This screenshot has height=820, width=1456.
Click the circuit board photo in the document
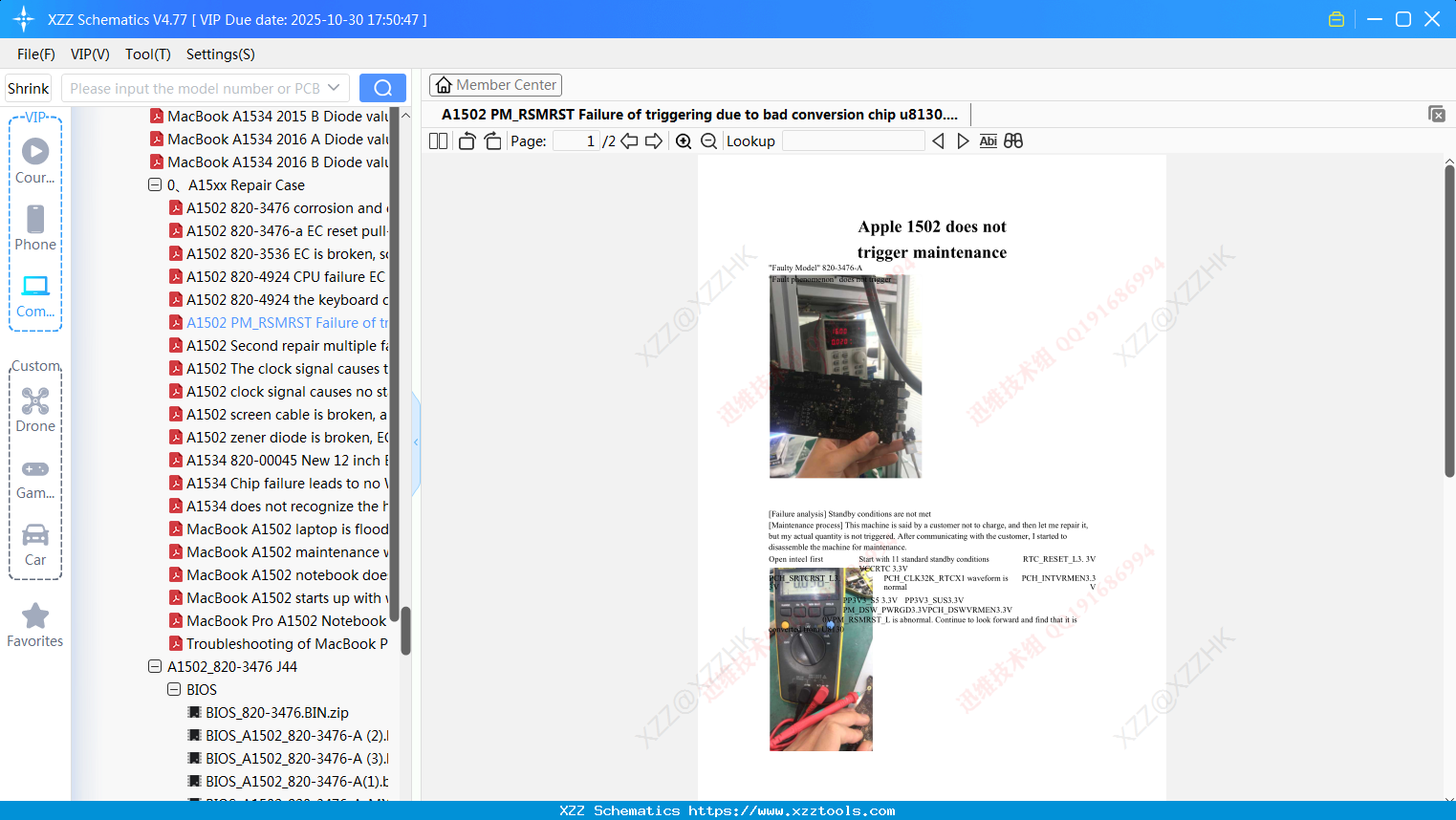[845, 376]
